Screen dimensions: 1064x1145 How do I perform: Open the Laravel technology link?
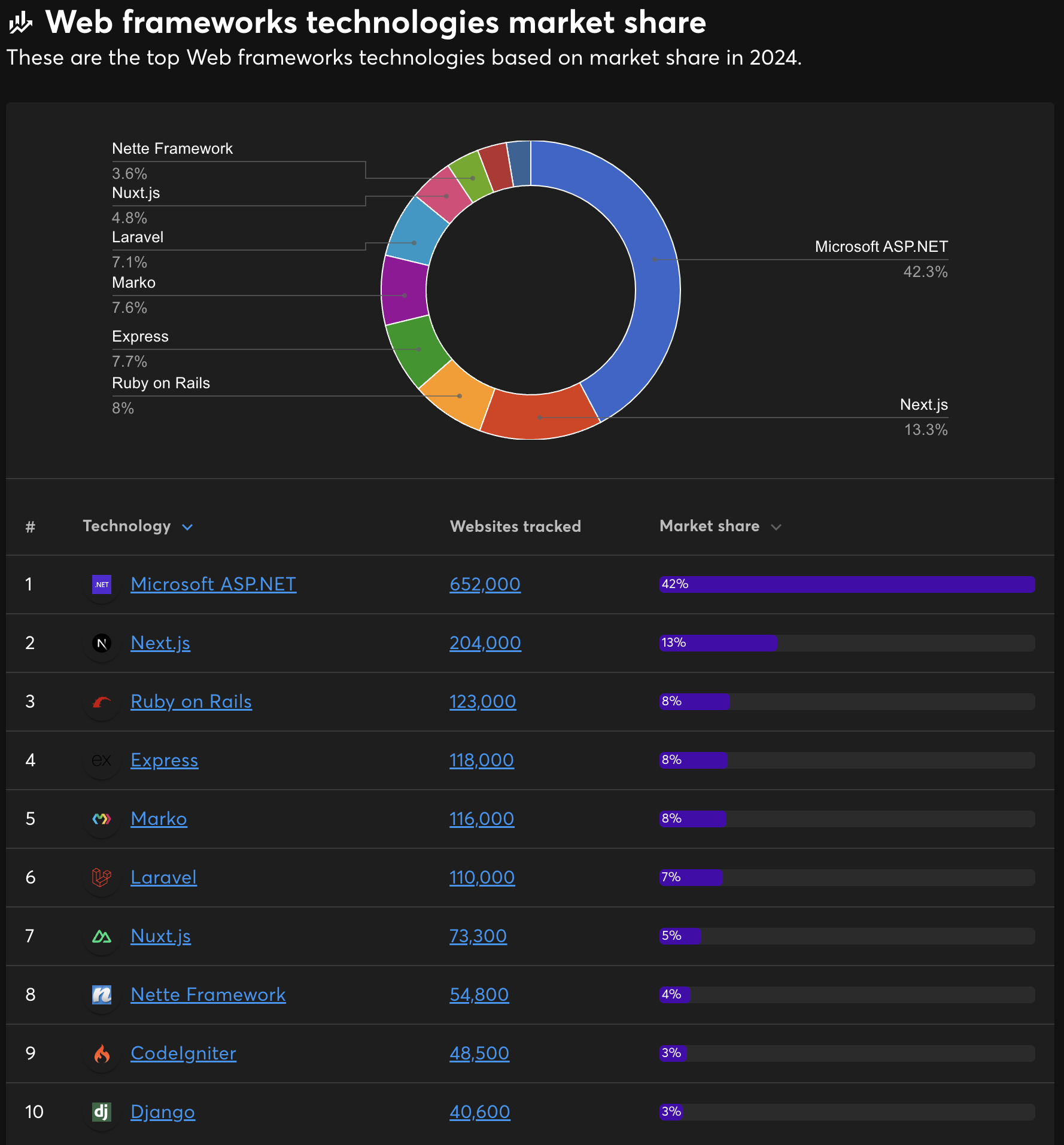click(x=164, y=878)
